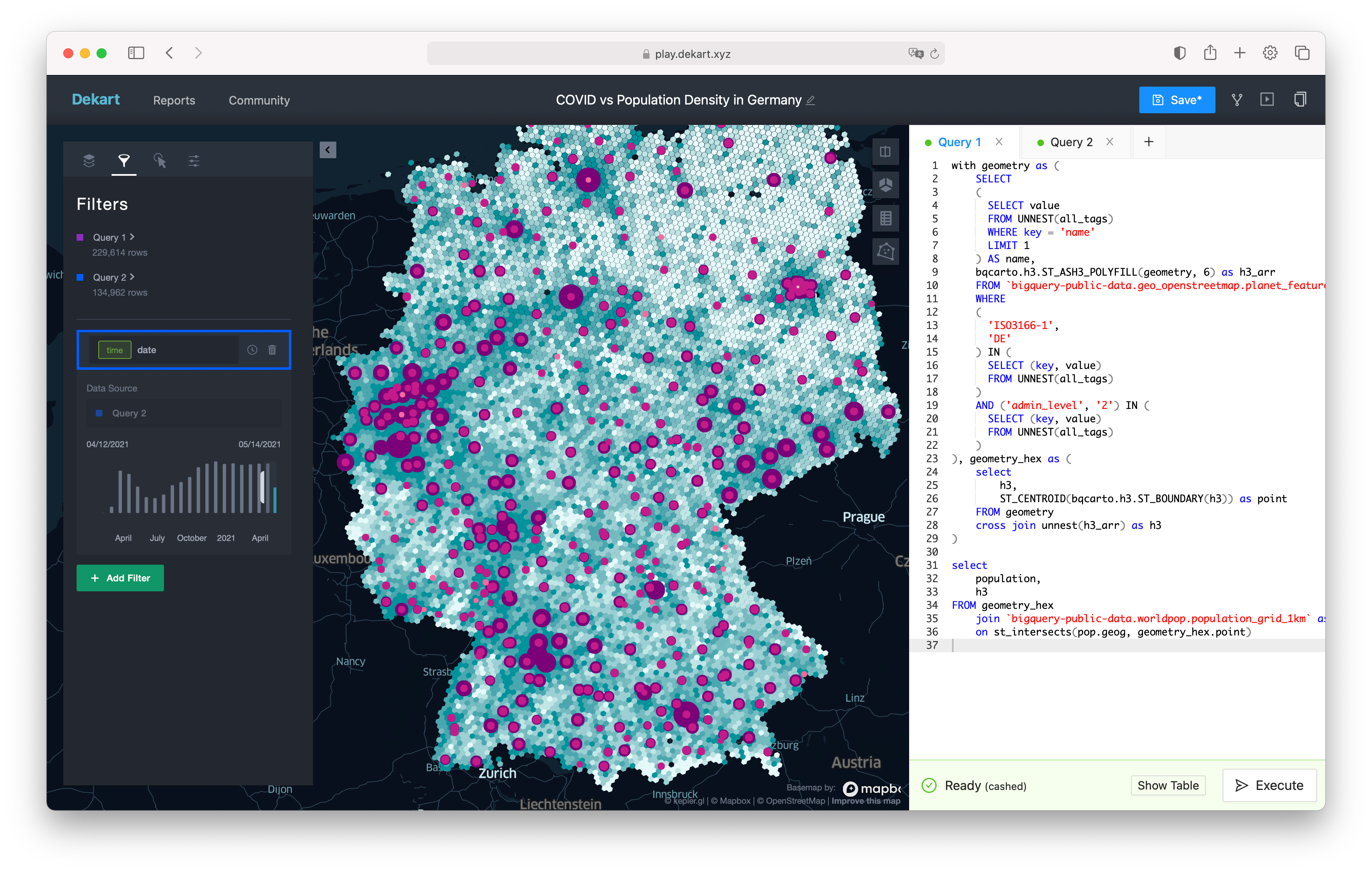Click the fork report icon
Viewport: 1372px width, 872px height.
1236,100
